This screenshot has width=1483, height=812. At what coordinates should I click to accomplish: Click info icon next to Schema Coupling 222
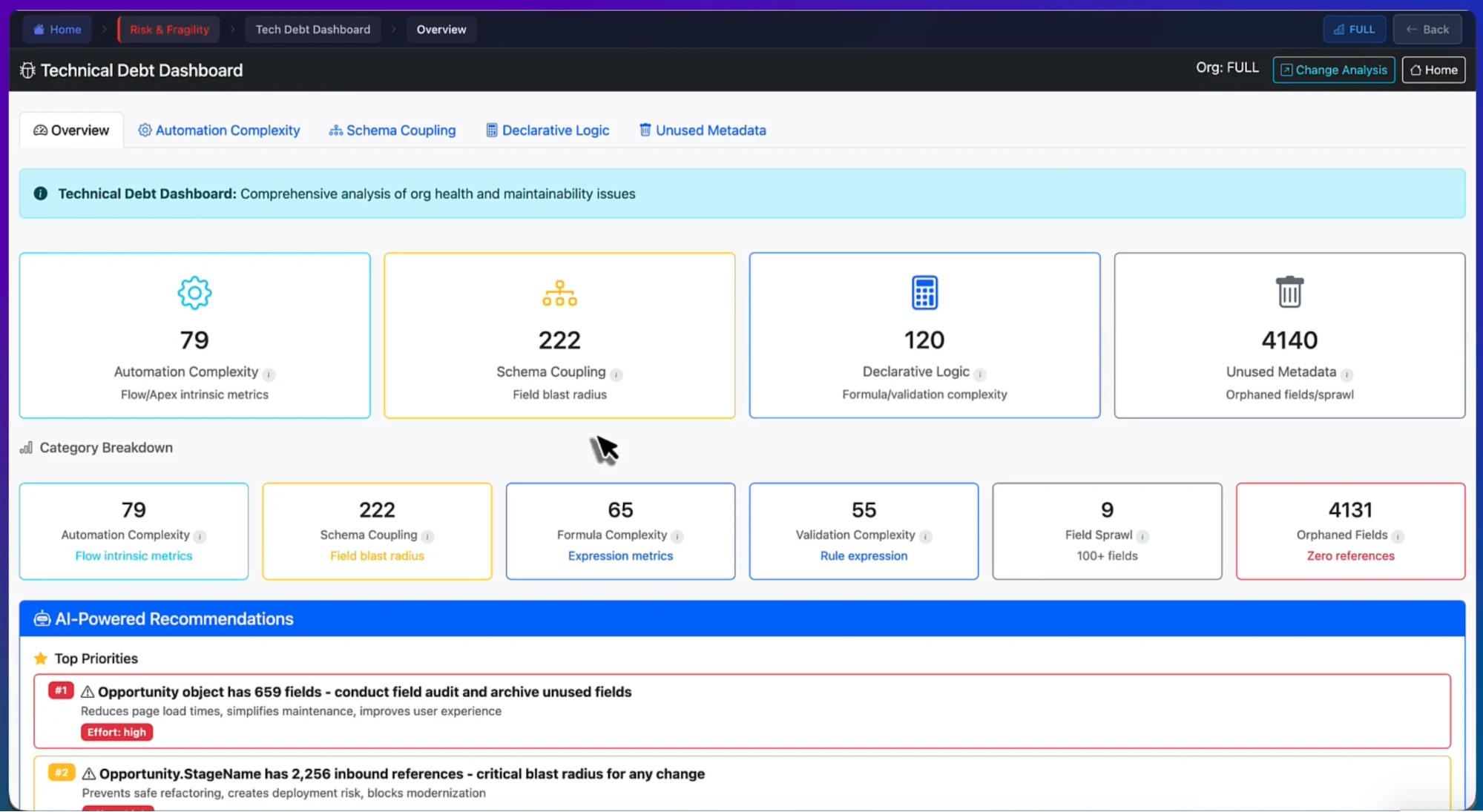coord(616,374)
